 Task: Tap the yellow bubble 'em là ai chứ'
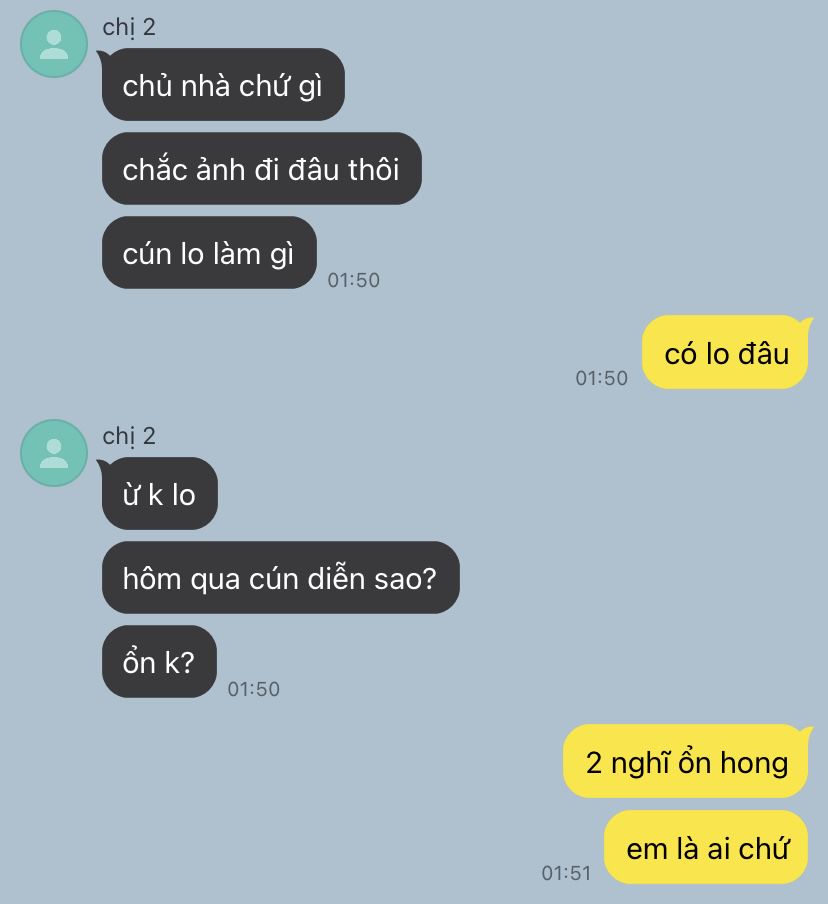click(x=706, y=848)
